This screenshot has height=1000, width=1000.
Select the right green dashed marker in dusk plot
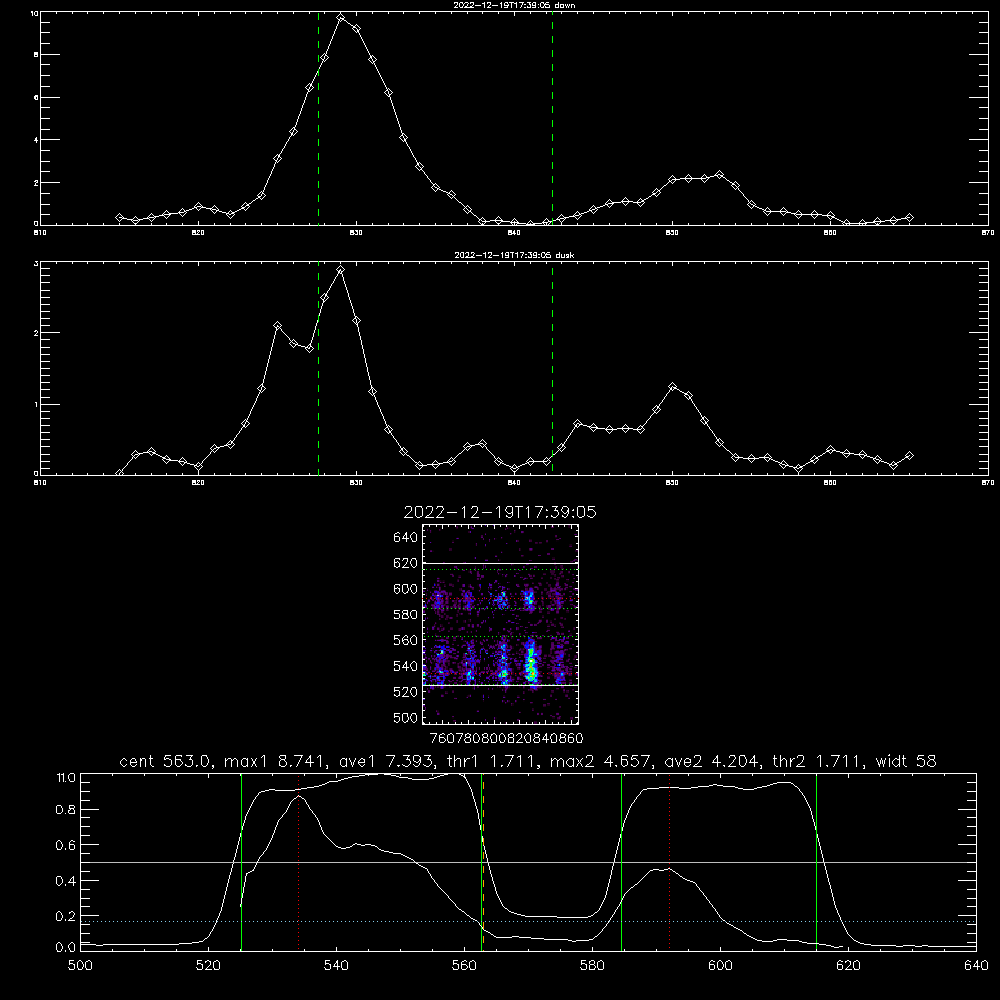pos(552,369)
